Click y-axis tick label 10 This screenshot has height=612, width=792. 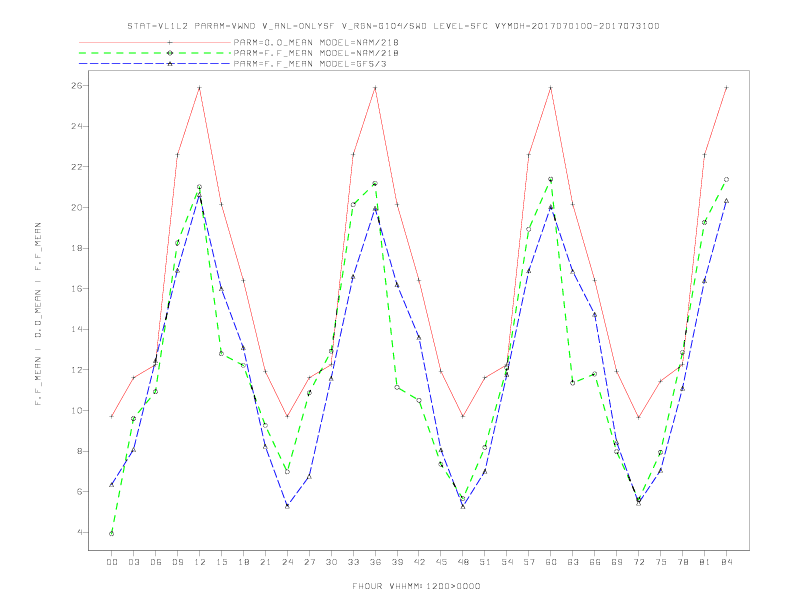(x=76, y=411)
